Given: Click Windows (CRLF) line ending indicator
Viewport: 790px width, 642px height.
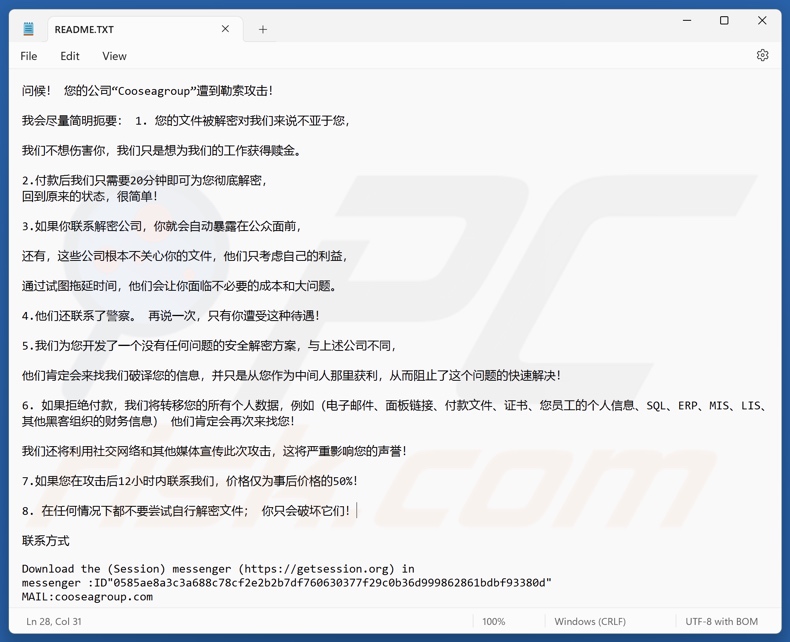Looking at the screenshot, I should [x=590, y=621].
